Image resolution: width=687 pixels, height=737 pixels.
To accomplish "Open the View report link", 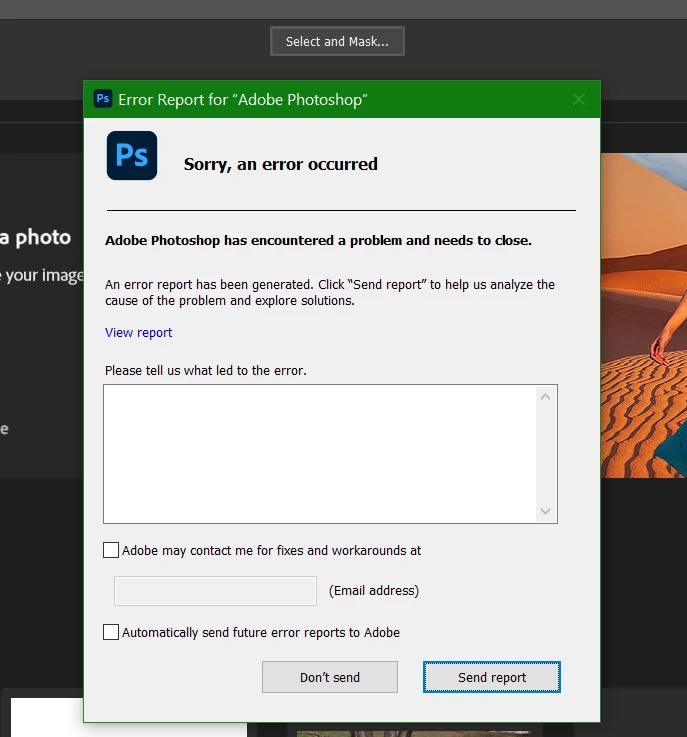I will [x=139, y=333].
